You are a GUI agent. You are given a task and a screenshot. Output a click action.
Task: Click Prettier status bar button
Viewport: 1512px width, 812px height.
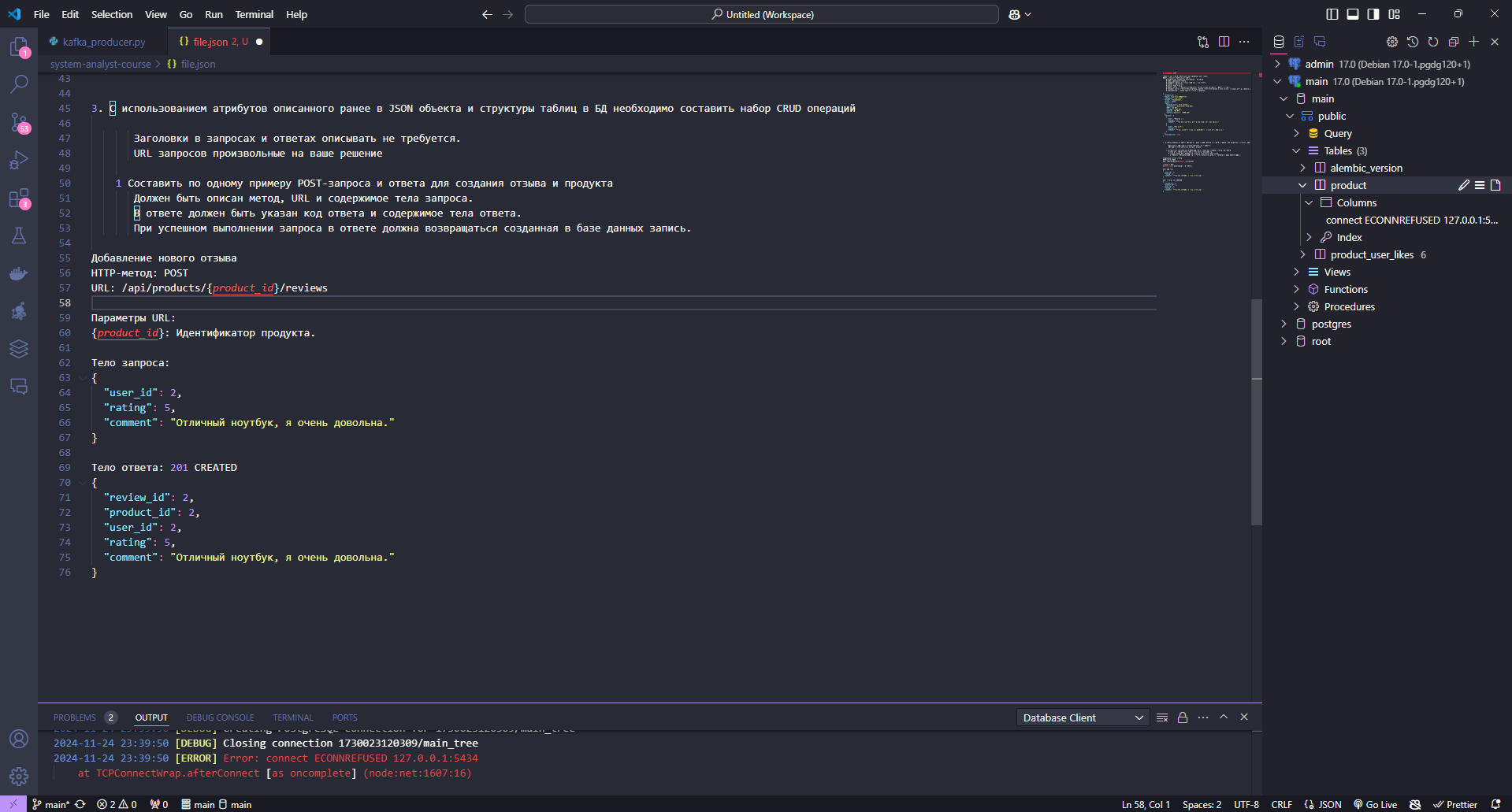coord(1455,804)
